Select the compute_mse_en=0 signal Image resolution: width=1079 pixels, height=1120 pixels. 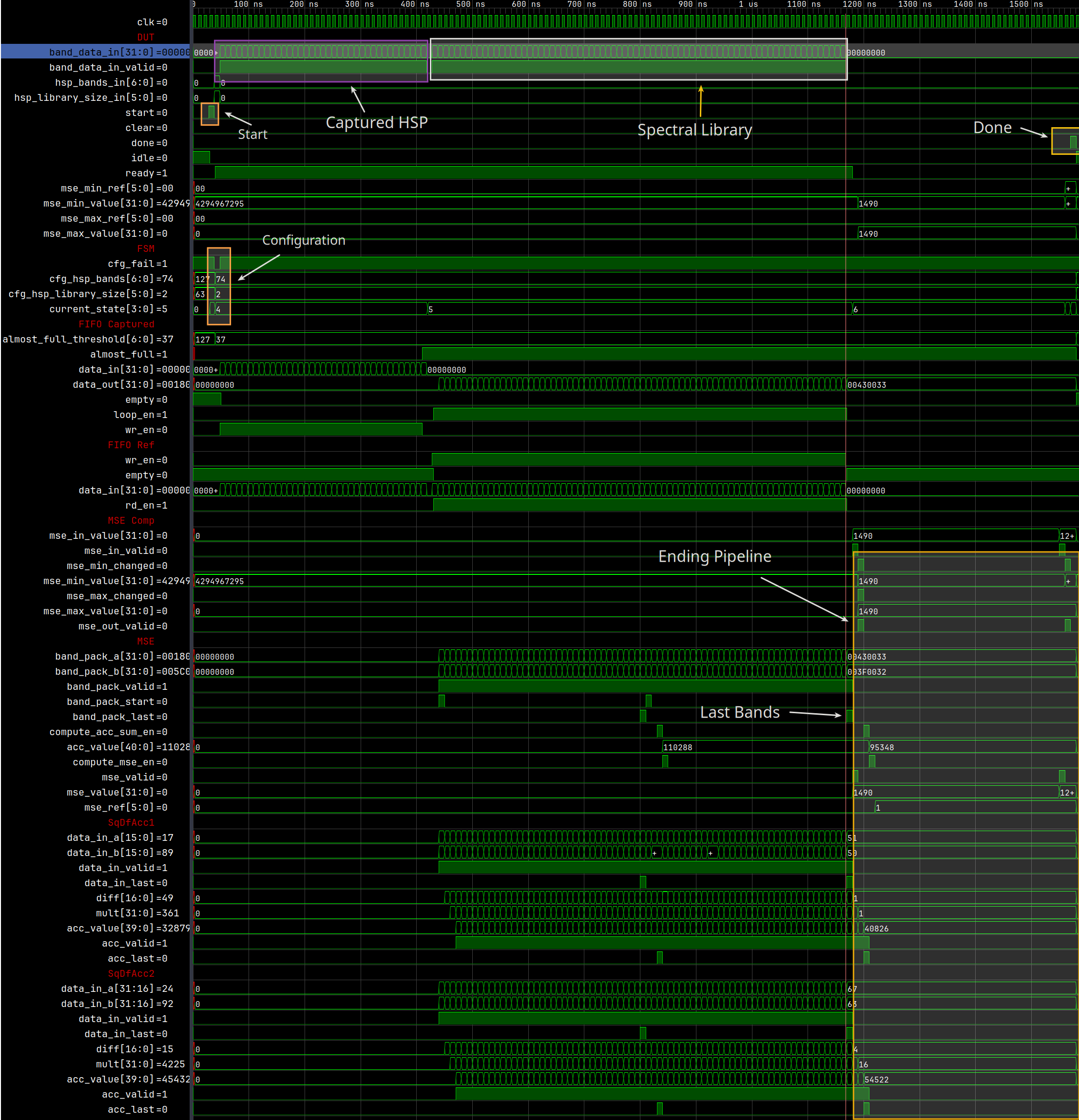coord(120,762)
